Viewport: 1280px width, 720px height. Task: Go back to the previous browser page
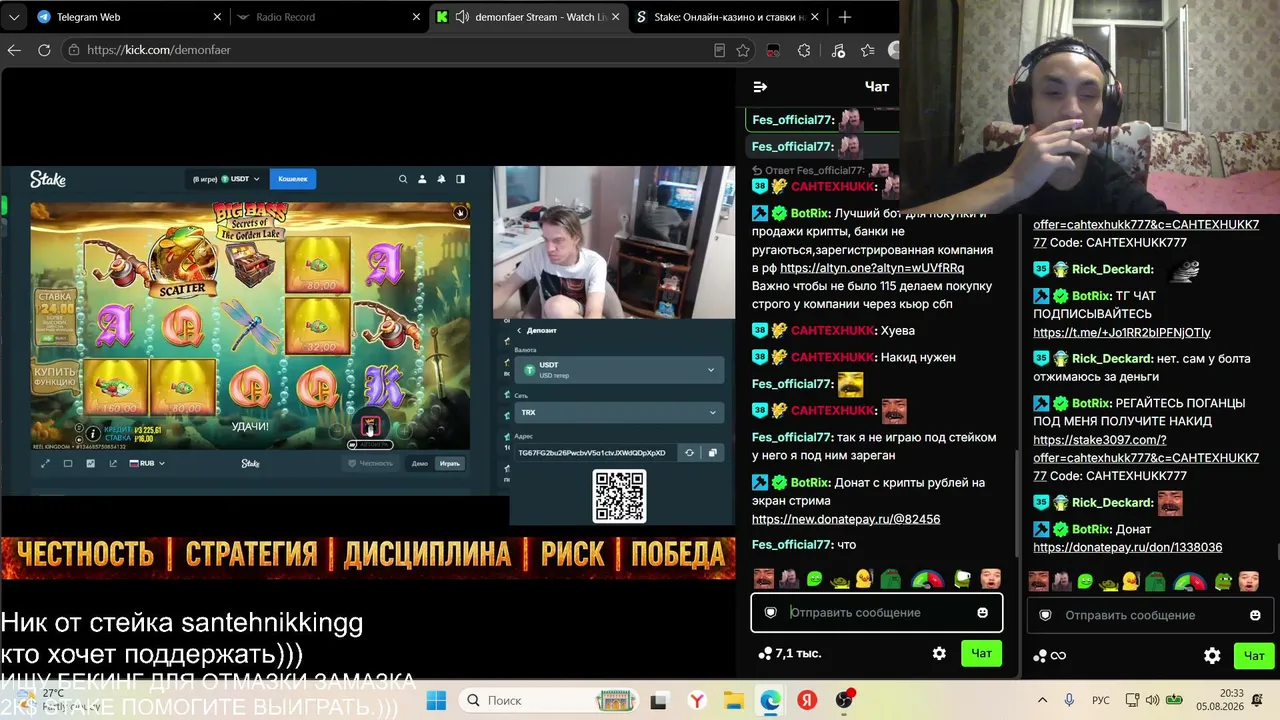[14, 50]
